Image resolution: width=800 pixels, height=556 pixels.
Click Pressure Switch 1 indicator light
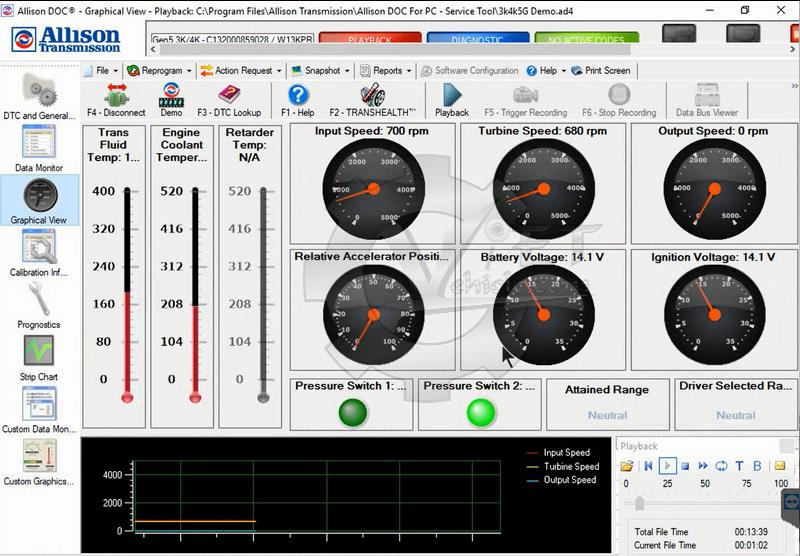pyautogui.click(x=353, y=412)
